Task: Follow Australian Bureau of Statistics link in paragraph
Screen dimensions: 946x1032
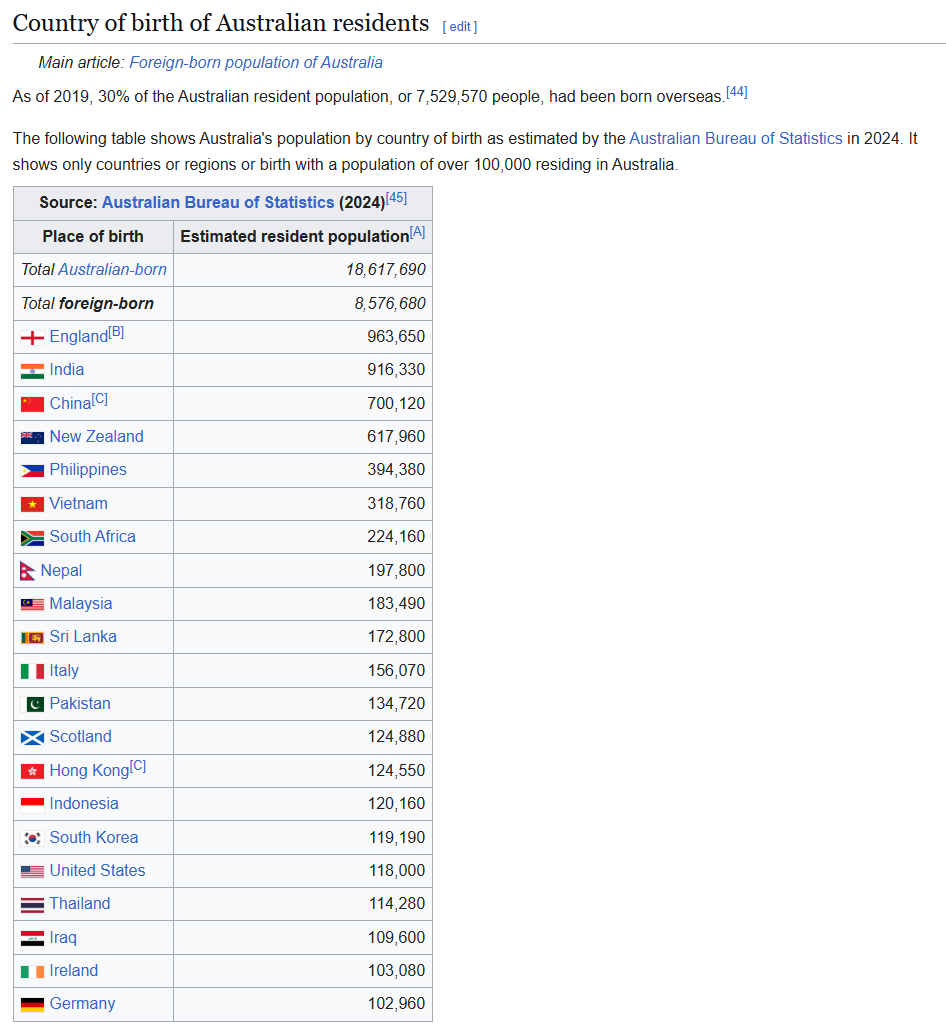Action: pos(735,138)
